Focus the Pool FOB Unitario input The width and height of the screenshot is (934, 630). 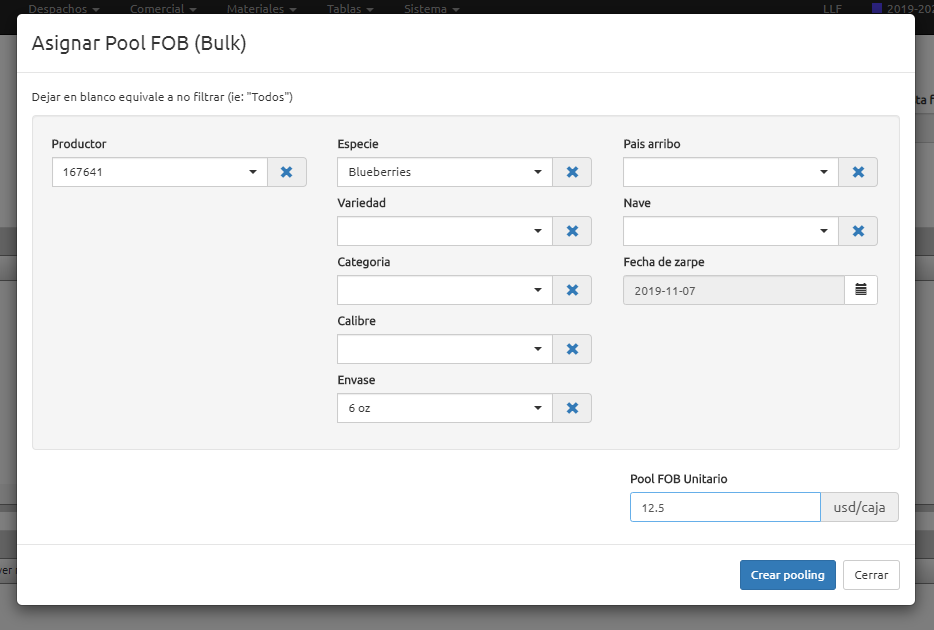(725, 508)
